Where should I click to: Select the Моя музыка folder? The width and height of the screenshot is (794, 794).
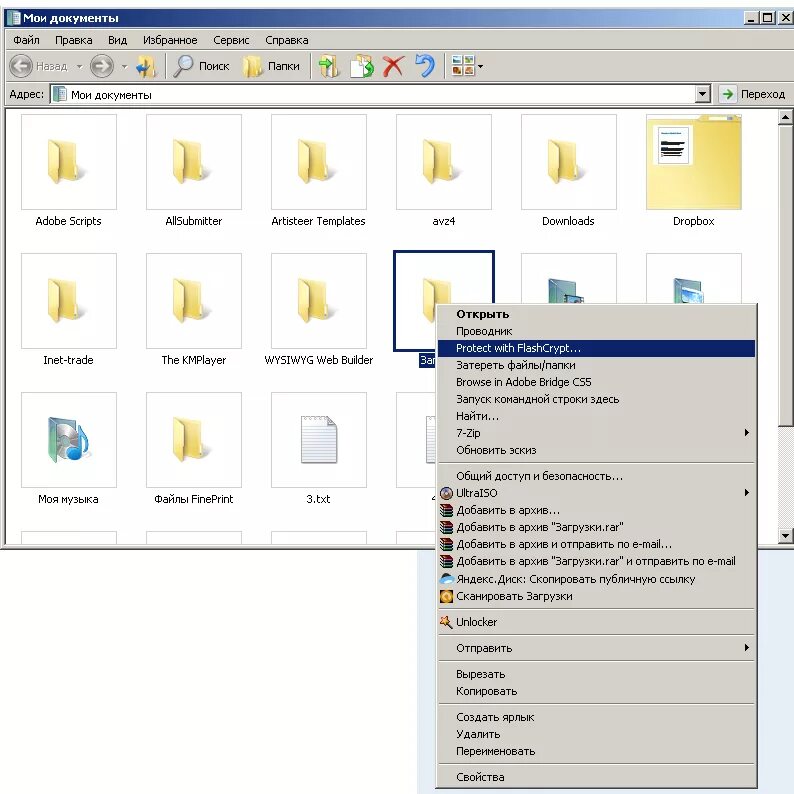pyautogui.click(x=69, y=440)
